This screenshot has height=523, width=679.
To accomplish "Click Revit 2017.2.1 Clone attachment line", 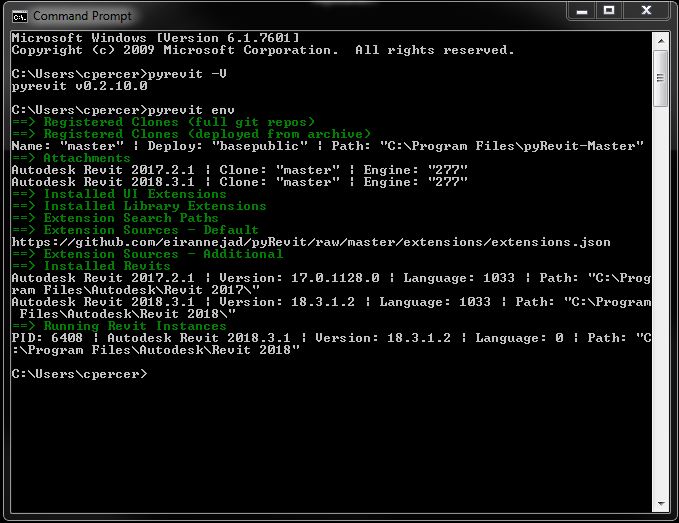I will (240, 170).
